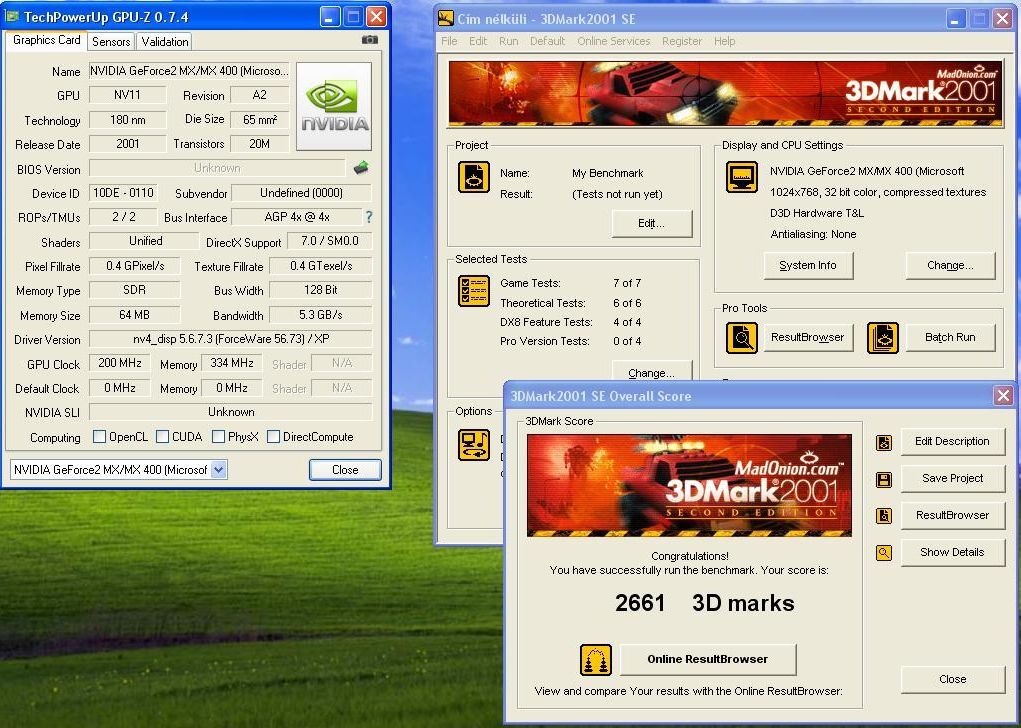The width and height of the screenshot is (1021, 728).
Task: Click the NVIDIA logo in GPU-Z
Action: click(x=334, y=106)
